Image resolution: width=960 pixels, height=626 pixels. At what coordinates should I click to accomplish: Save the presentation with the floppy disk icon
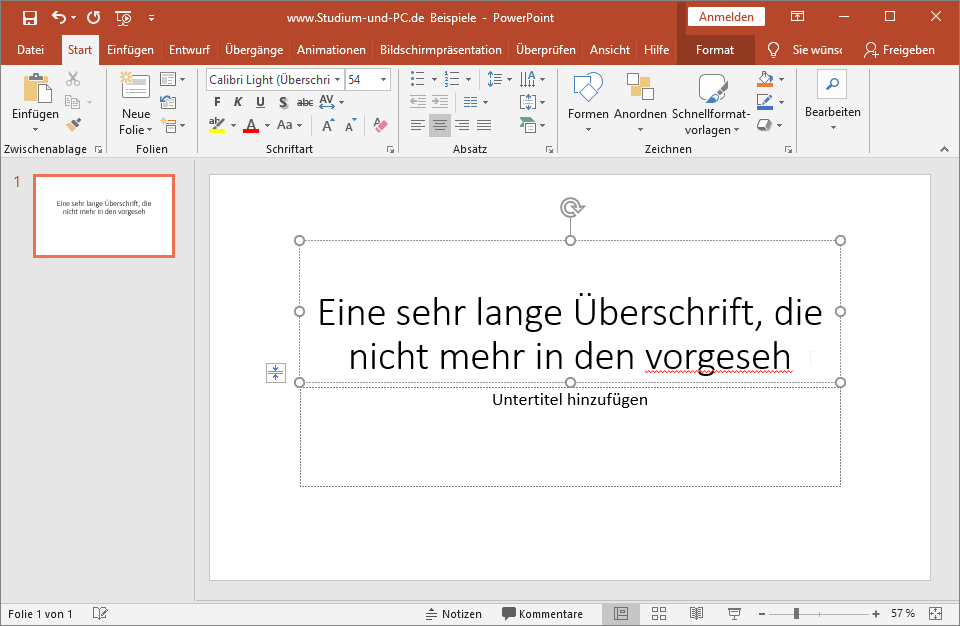(29, 18)
